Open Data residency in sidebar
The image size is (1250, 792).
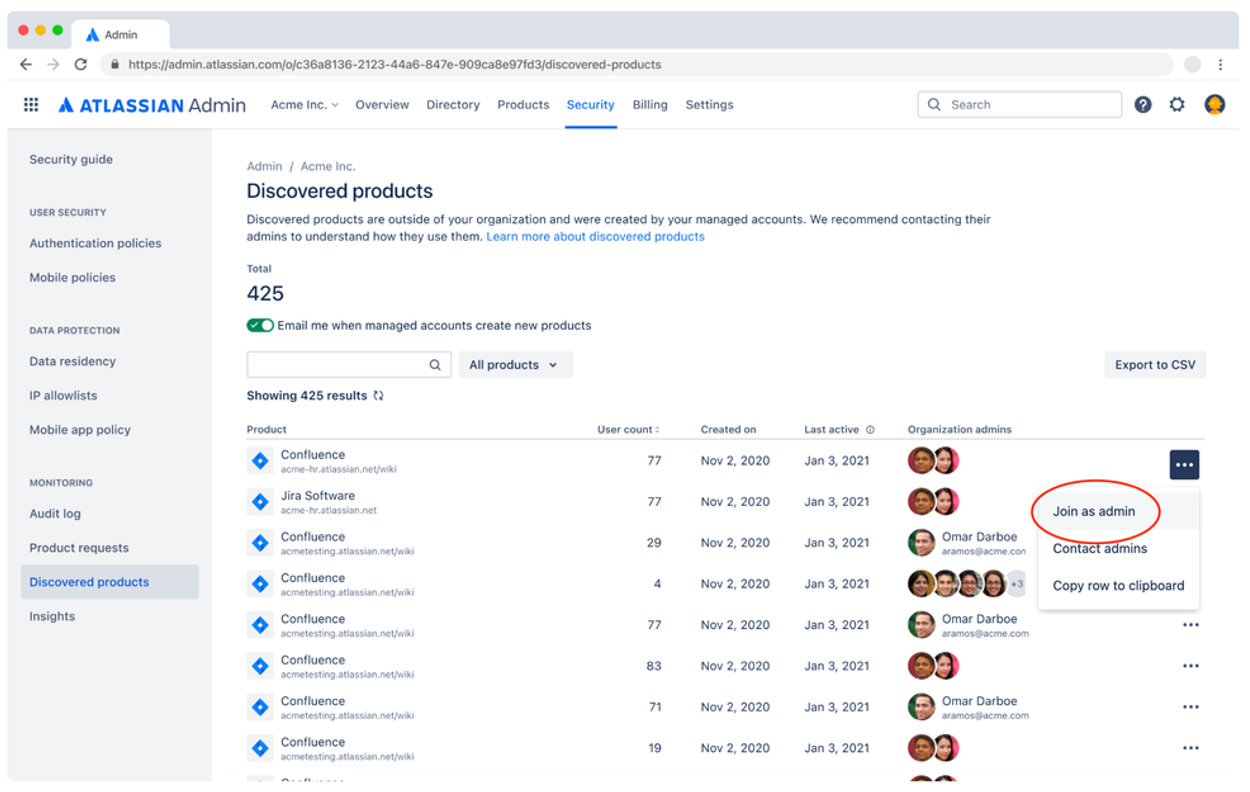pos(72,362)
